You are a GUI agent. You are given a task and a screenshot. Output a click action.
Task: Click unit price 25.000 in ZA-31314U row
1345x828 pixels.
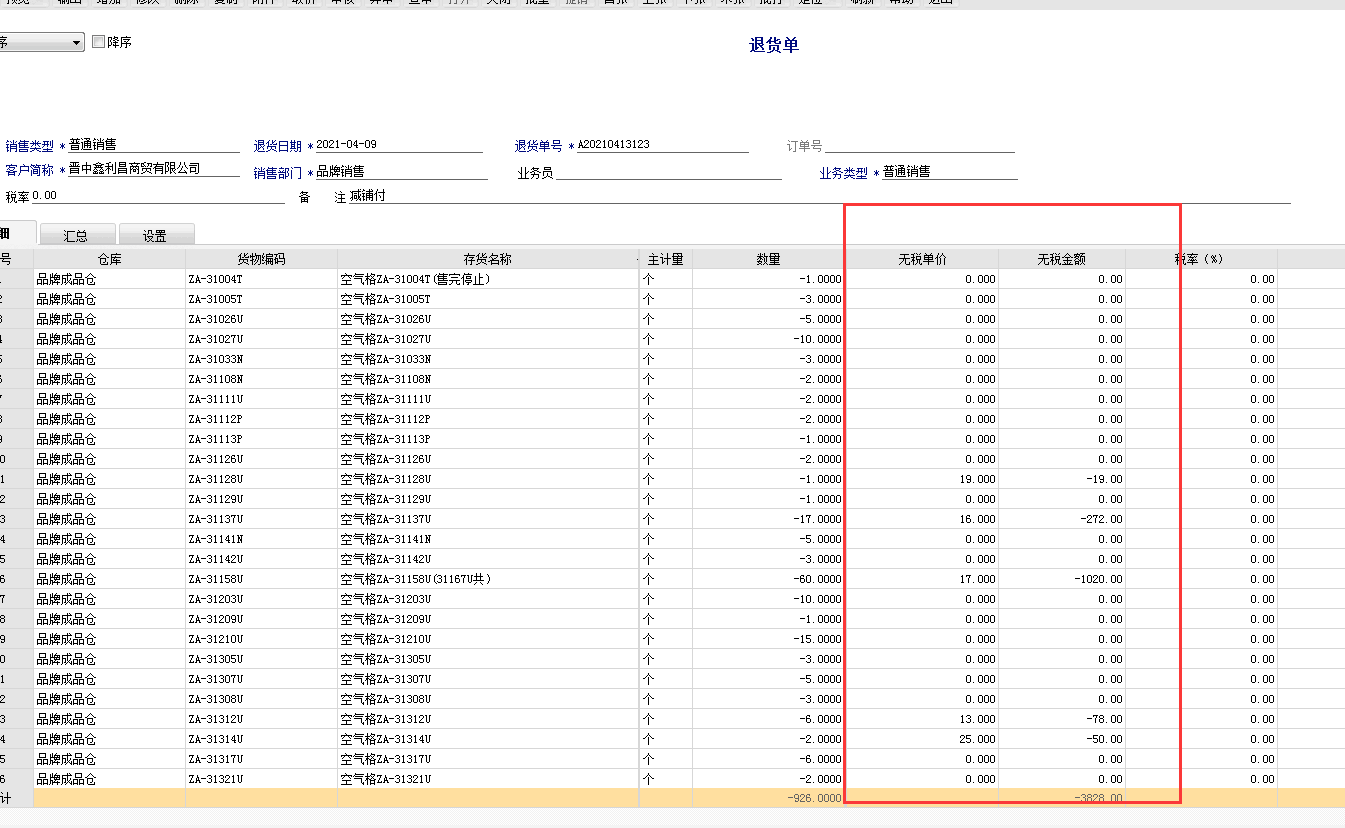[922, 739]
